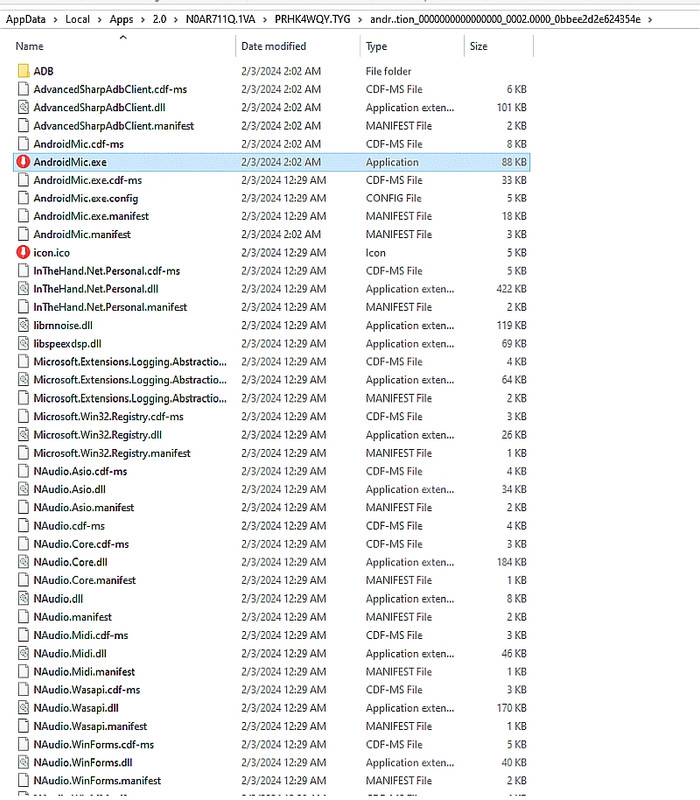Click the NAudio.Asio.dll file icon

coord(23,489)
